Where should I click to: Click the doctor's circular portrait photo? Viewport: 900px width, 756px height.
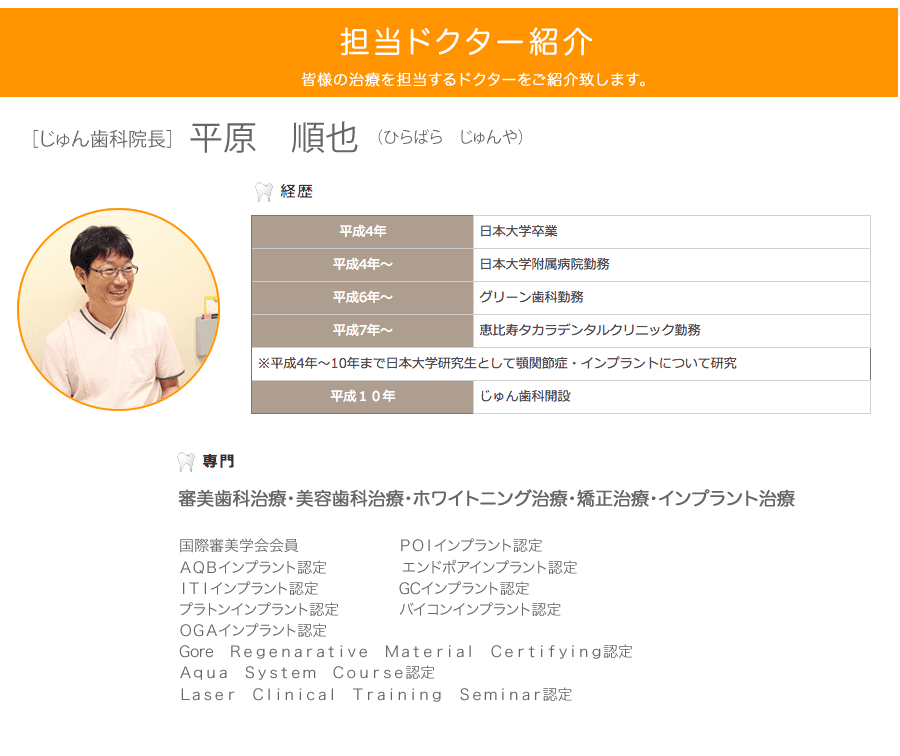119,309
